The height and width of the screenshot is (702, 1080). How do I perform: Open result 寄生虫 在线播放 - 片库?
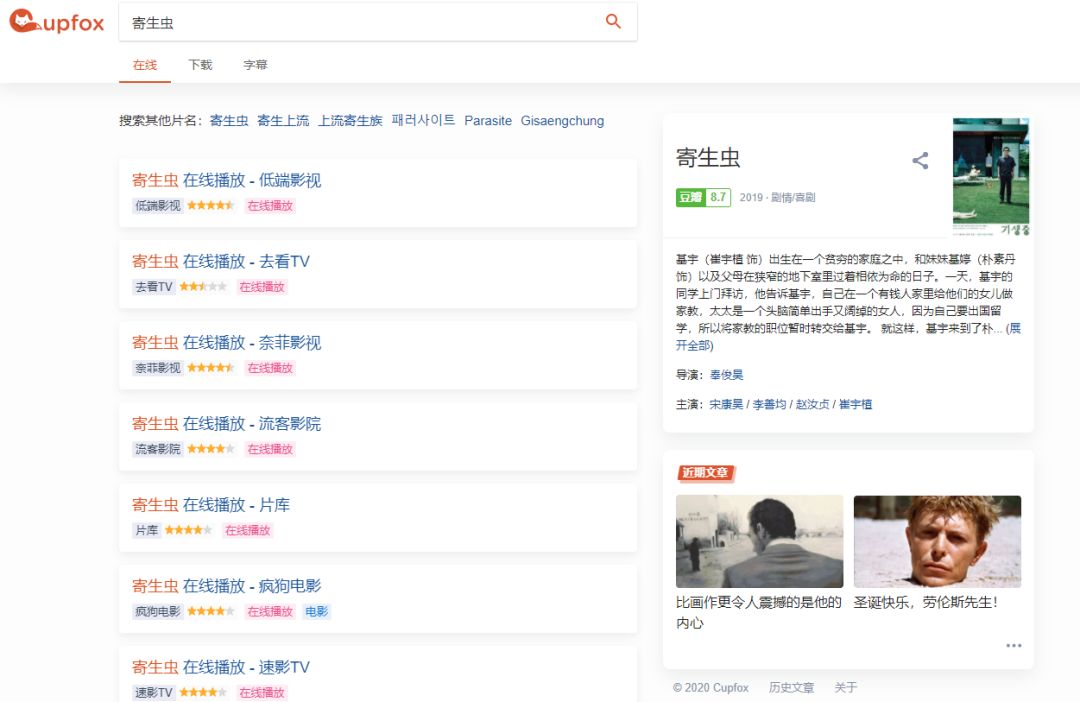pyautogui.click(x=211, y=505)
